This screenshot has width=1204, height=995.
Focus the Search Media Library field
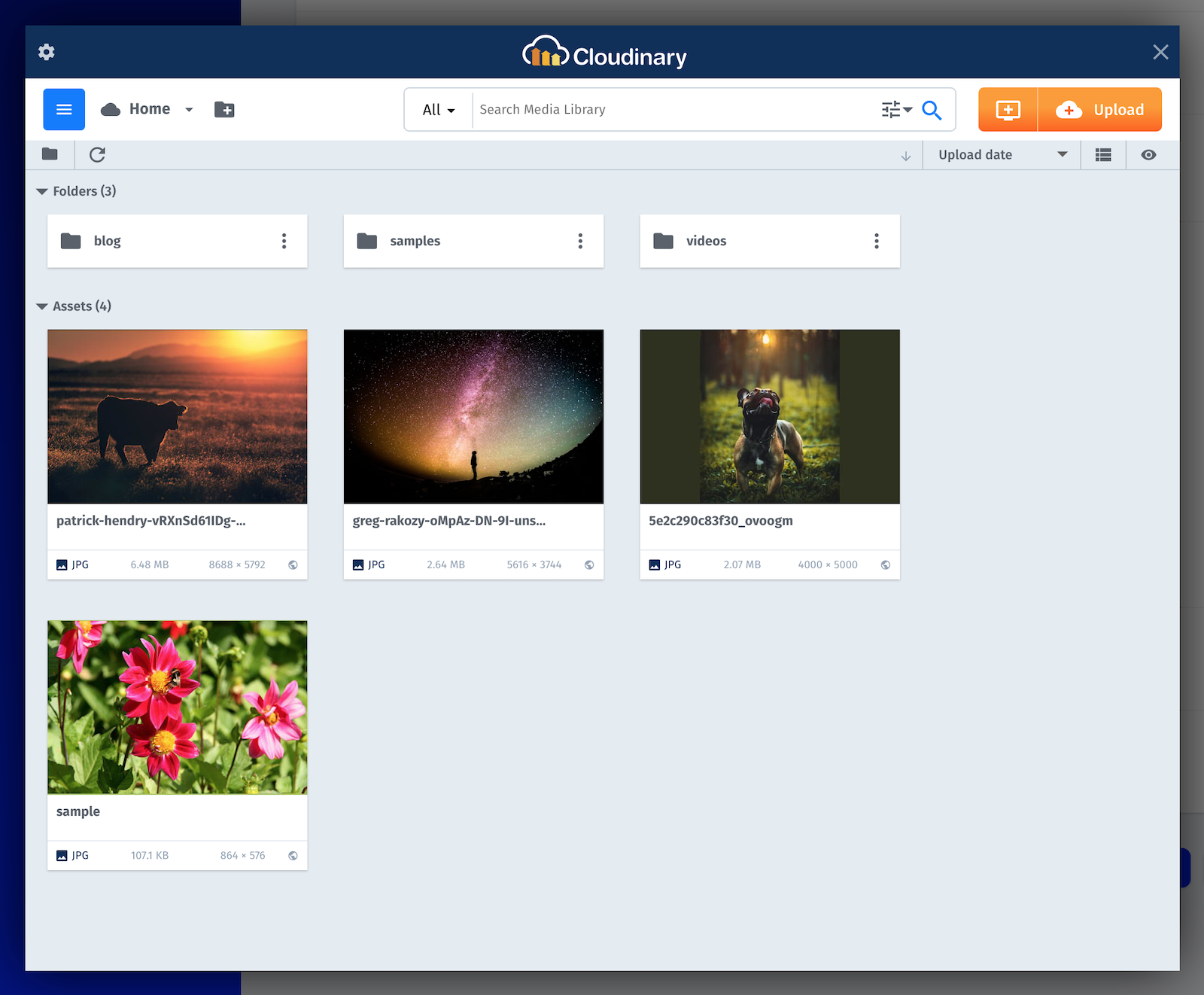[x=676, y=110]
